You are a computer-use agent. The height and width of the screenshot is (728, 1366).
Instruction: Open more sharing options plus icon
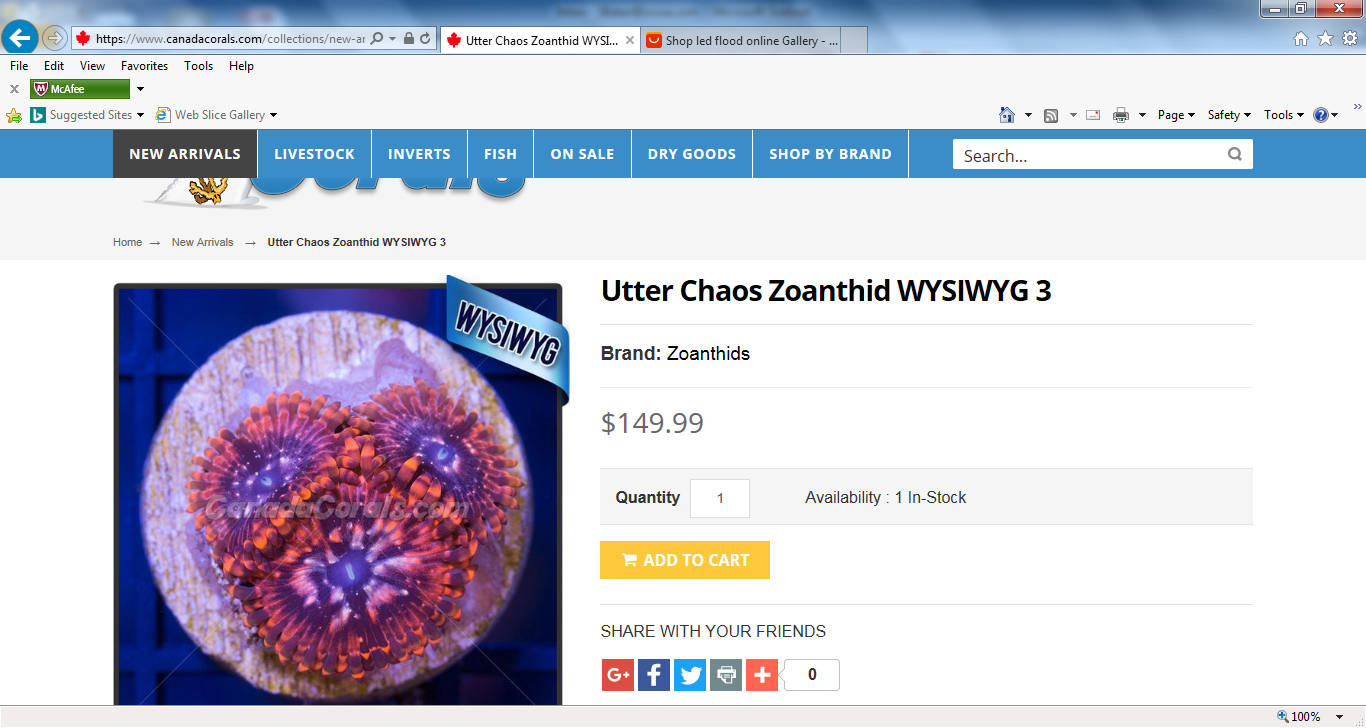[761, 675]
